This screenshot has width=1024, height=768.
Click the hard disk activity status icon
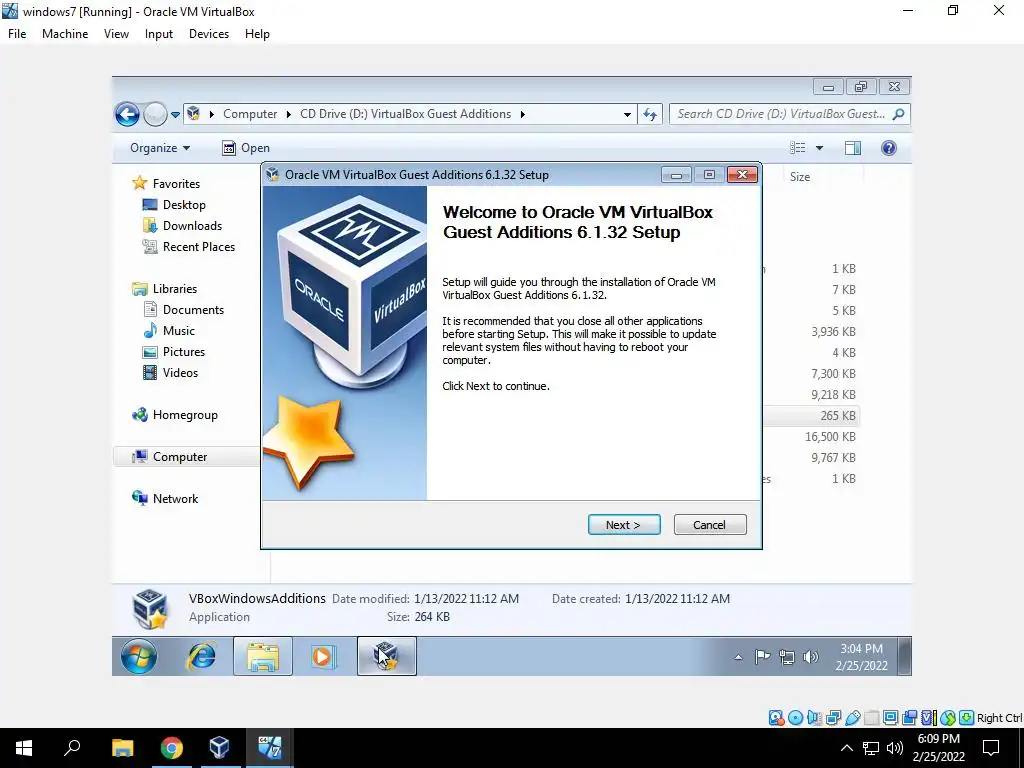tap(776, 718)
